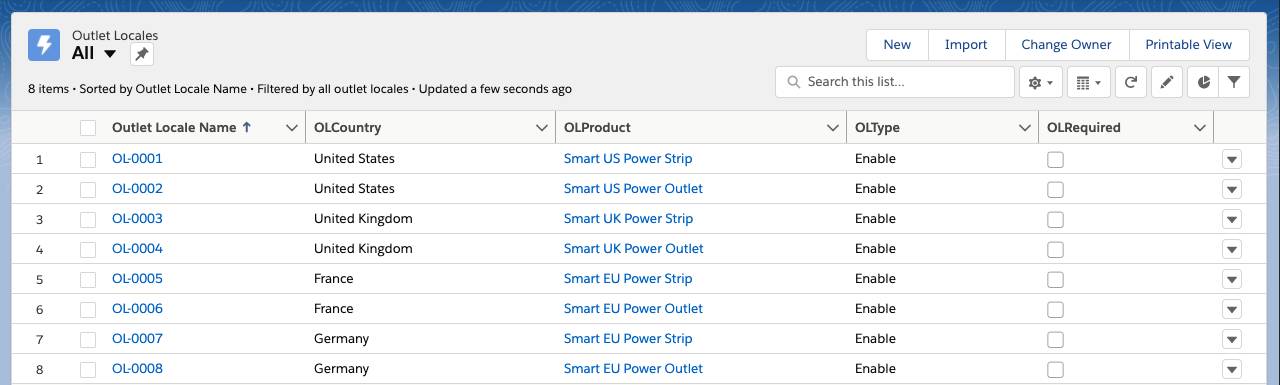
Task: Show the charts panel icon
Action: [1203, 82]
